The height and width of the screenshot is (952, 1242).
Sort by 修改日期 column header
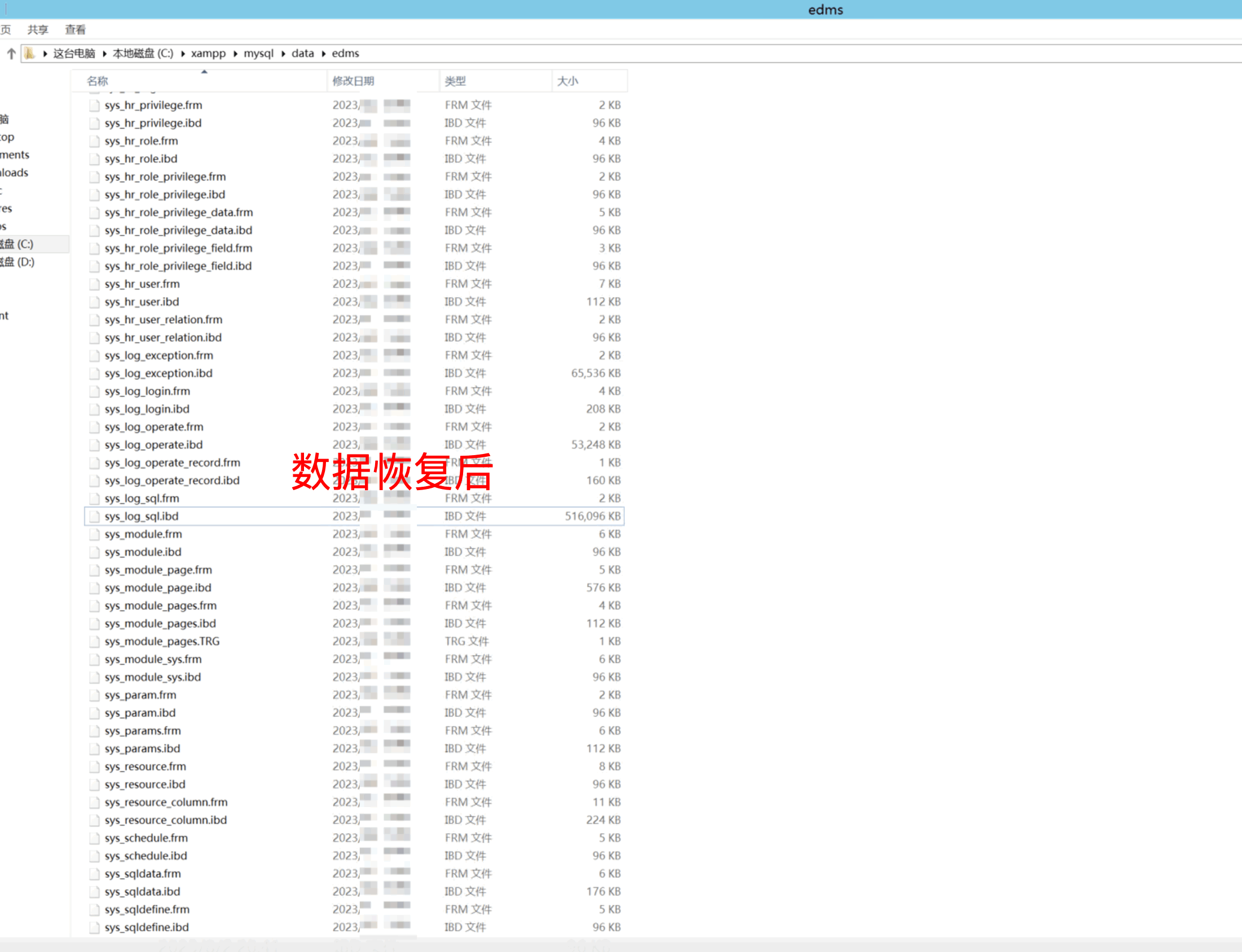353,81
